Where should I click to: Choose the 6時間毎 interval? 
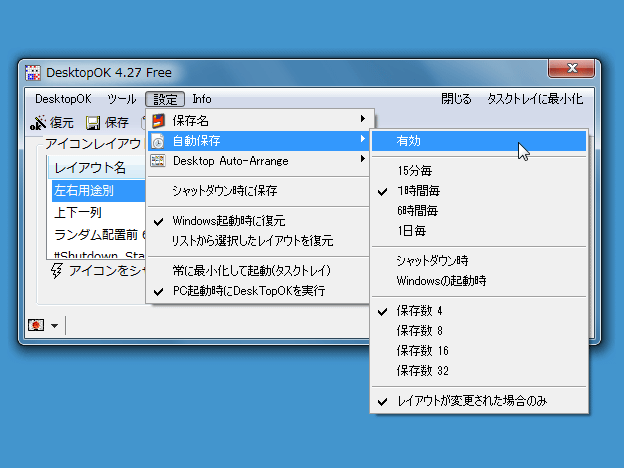click(479, 211)
